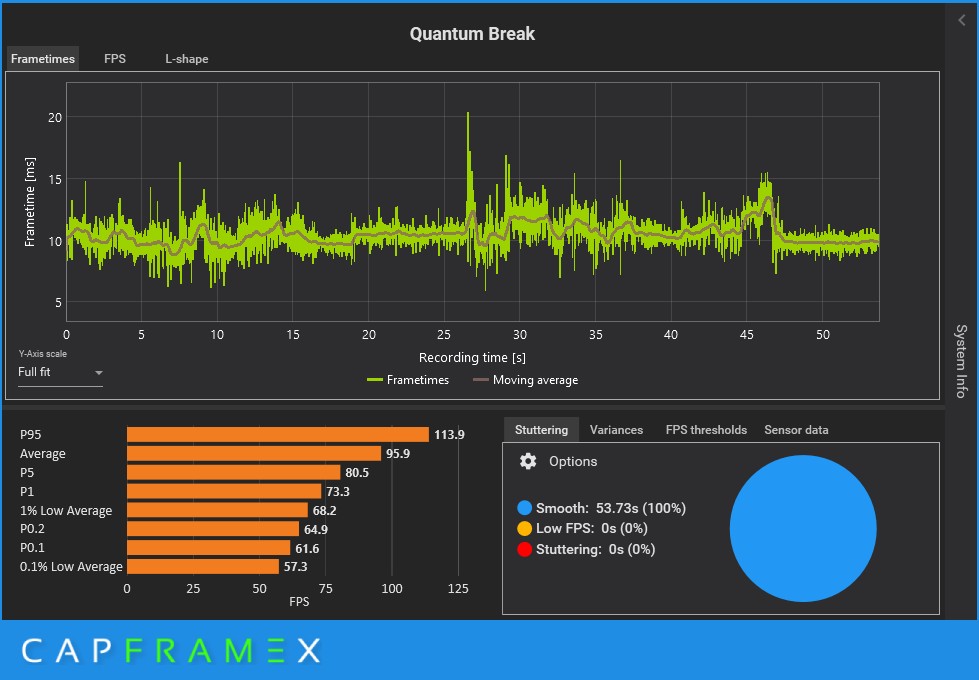Switch to the Frametimes tab
Screen dimensions: 979x680
coord(43,59)
